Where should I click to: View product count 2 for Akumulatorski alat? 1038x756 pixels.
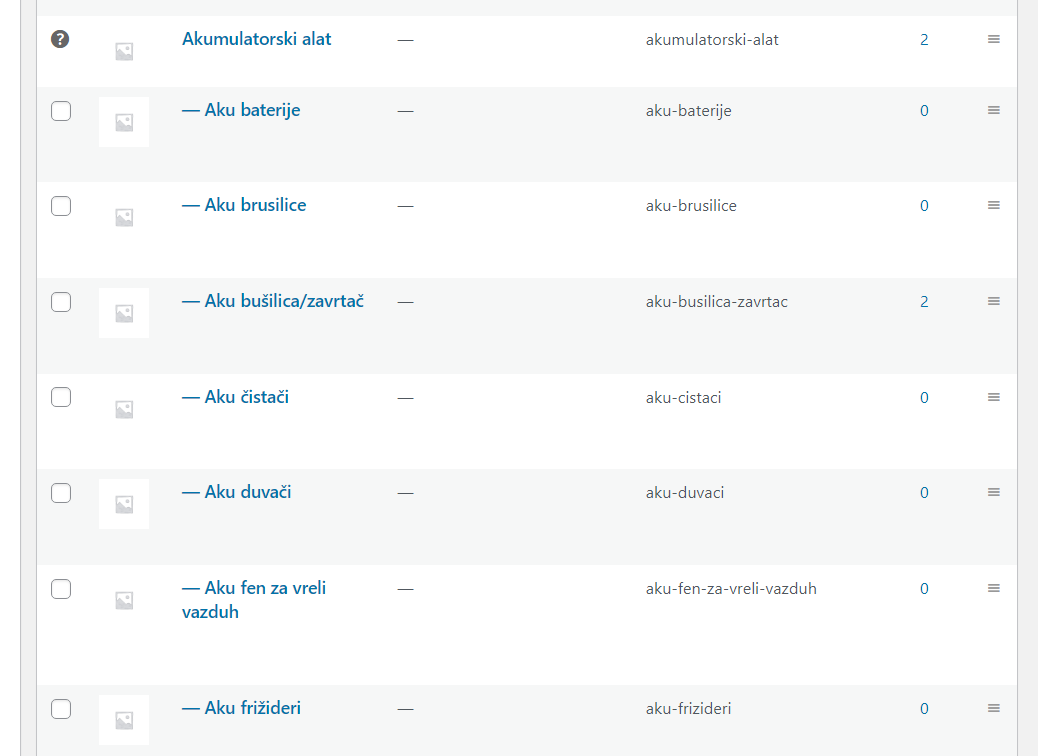tap(924, 40)
